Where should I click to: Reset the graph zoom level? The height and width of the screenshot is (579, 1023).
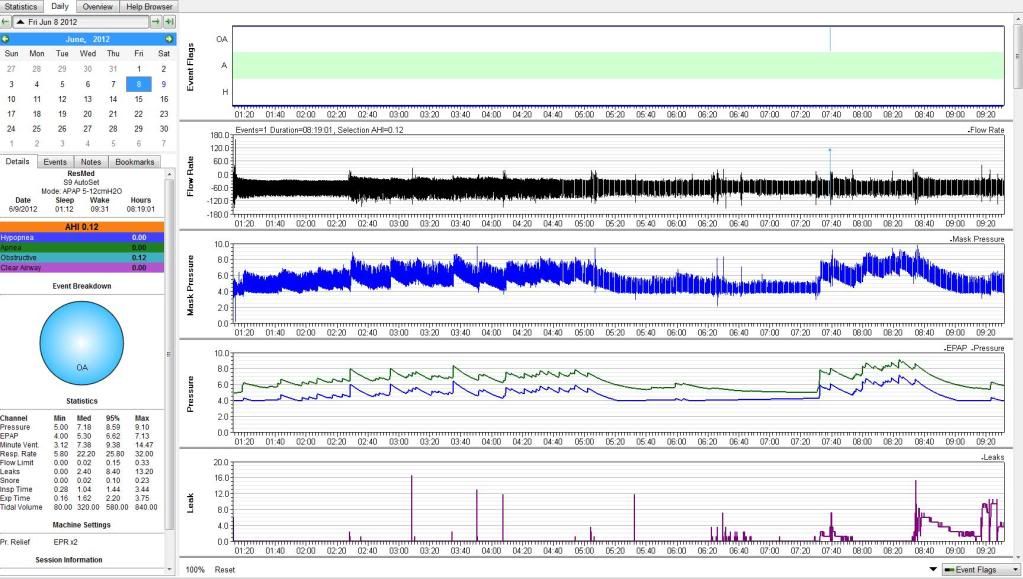225,569
